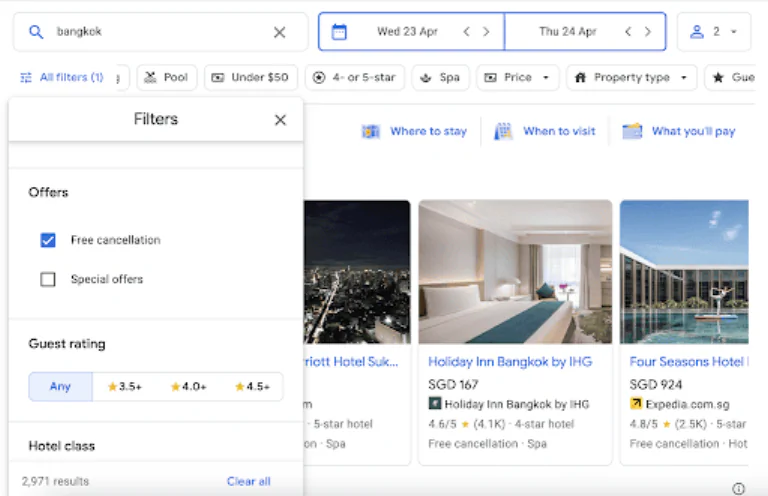Open the check-in calendar icon

click(339, 32)
